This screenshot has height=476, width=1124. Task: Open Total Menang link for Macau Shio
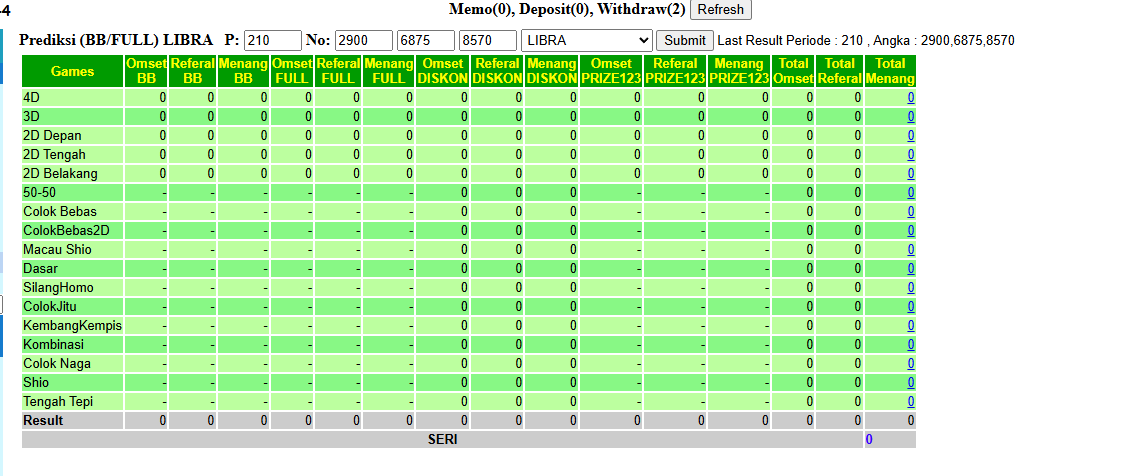(x=910, y=249)
